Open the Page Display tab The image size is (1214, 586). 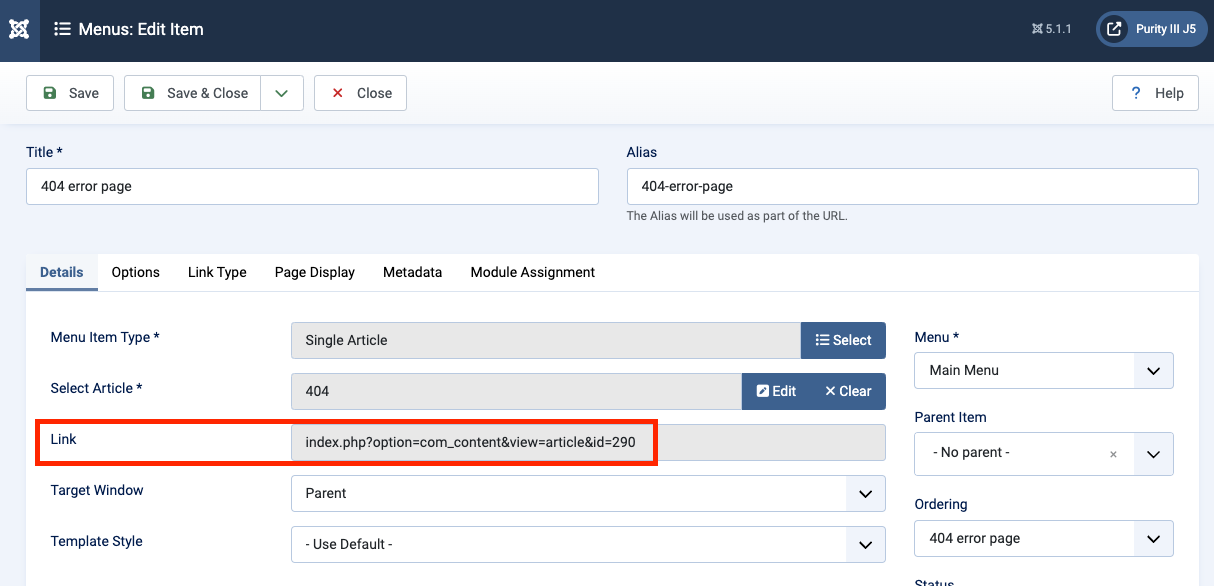click(x=314, y=272)
